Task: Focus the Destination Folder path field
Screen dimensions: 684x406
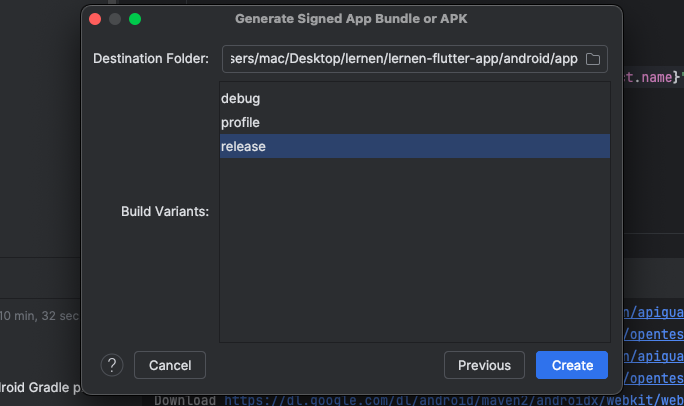Action: pos(404,59)
